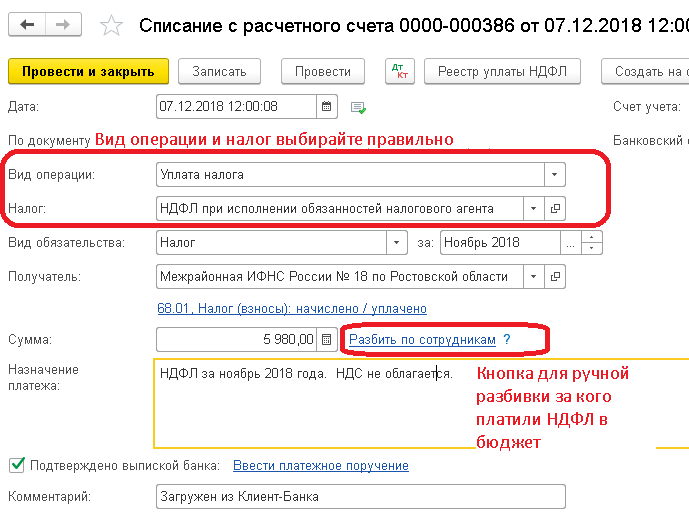Open the Получатель dropdown list
This screenshot has width=689, height=523.
tap(533, 276)
